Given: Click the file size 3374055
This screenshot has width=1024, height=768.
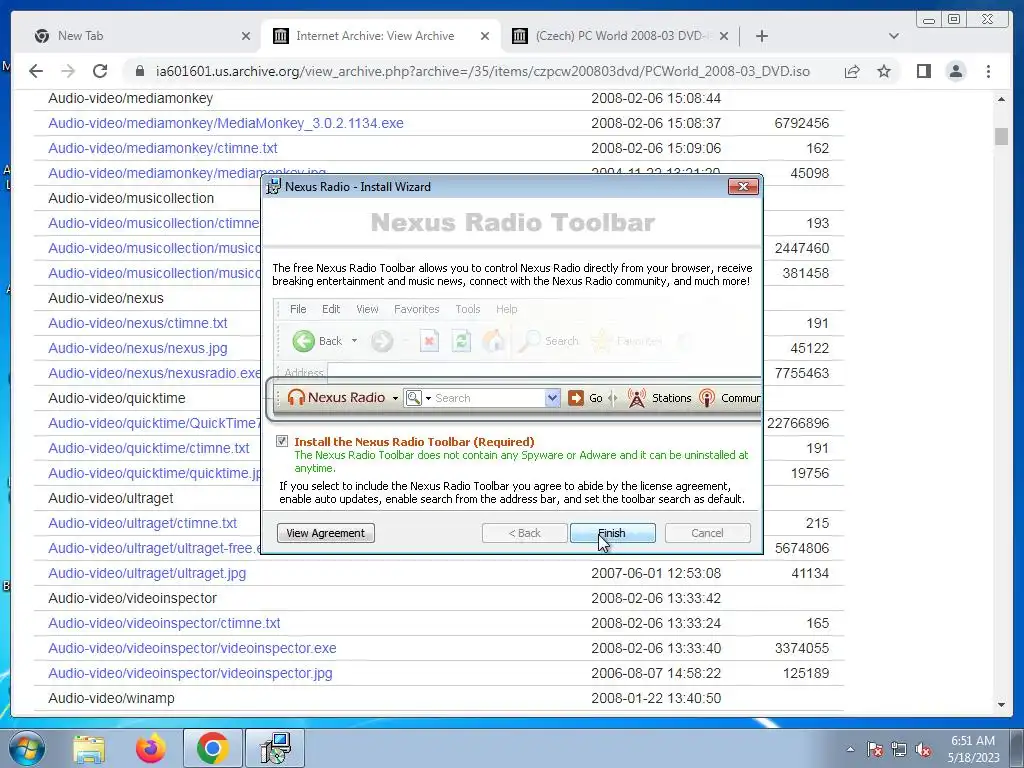Looking at the screenshot, I should tap(802, 648).
